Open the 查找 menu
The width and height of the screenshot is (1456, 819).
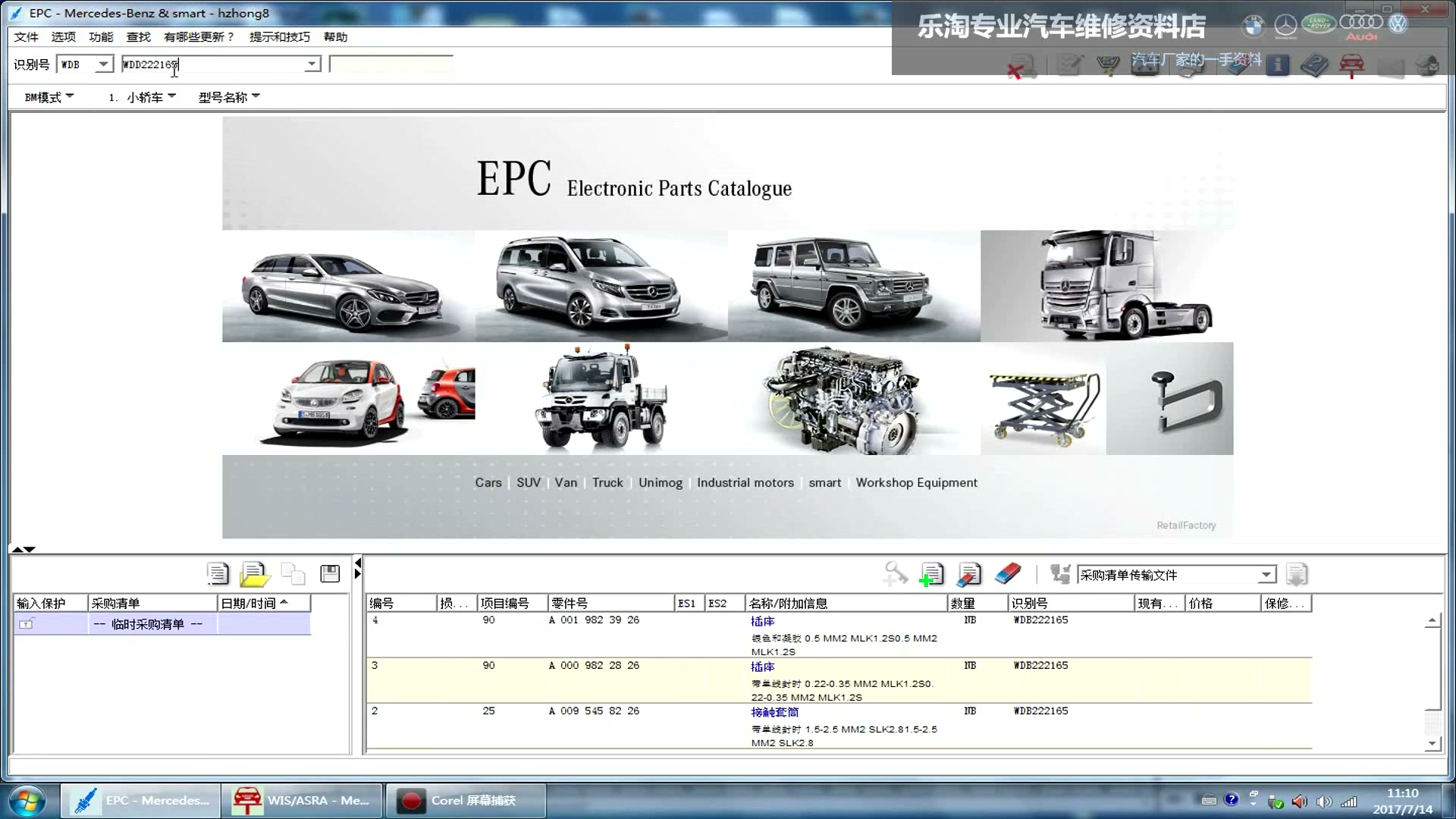(138, 36)
